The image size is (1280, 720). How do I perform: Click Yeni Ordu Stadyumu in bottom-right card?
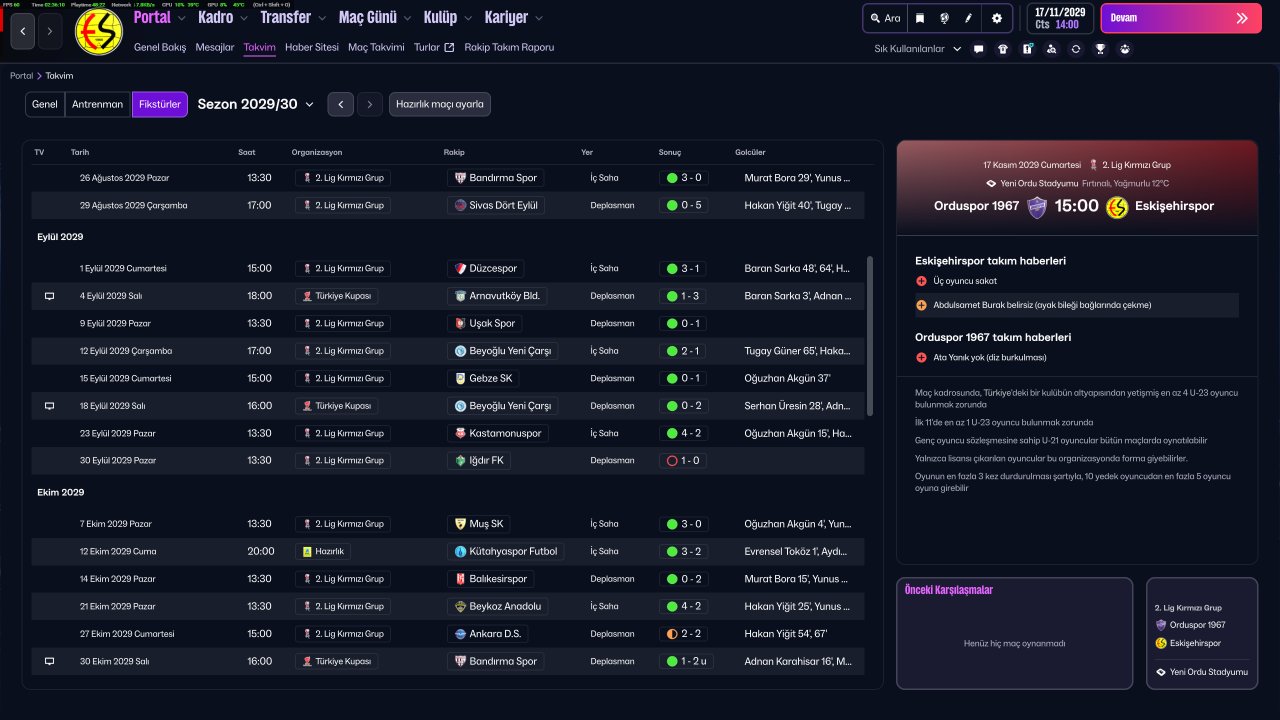point(1201,672)
